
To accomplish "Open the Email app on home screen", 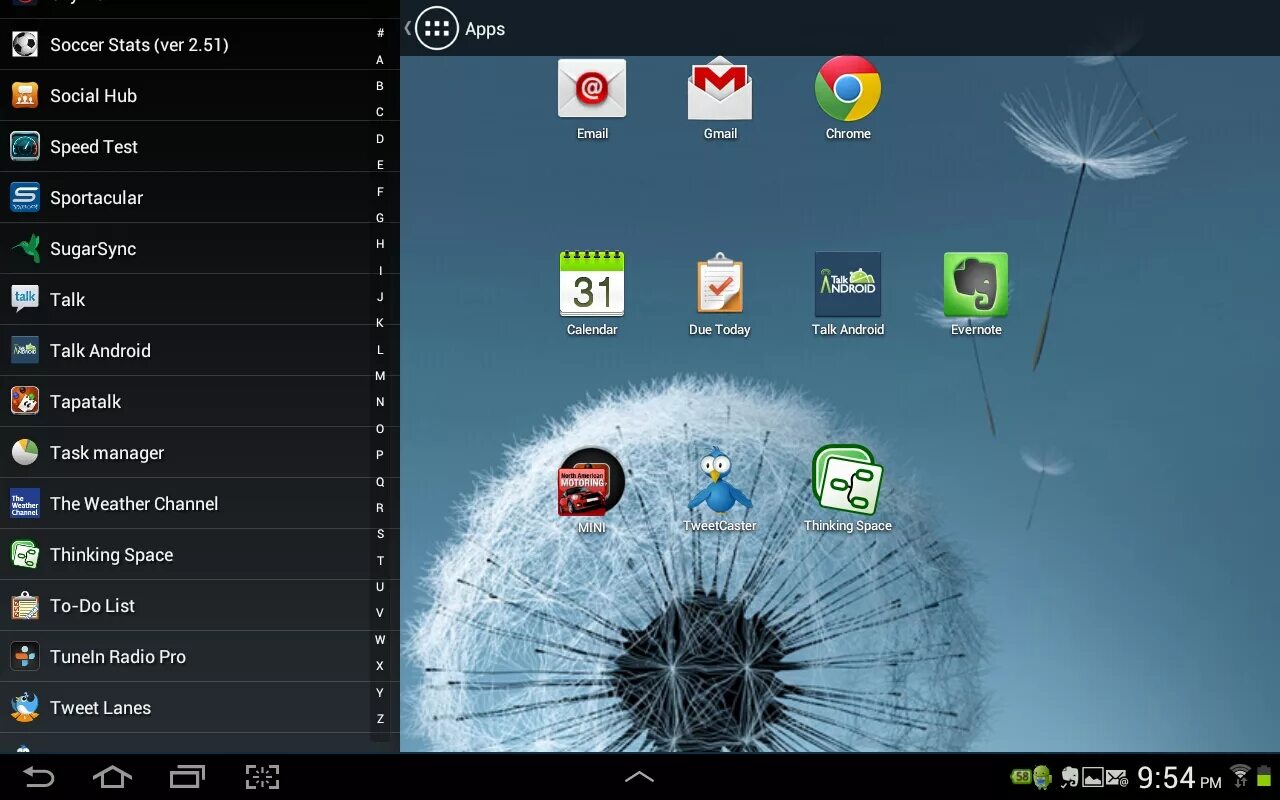I will [x=592, y=98].
